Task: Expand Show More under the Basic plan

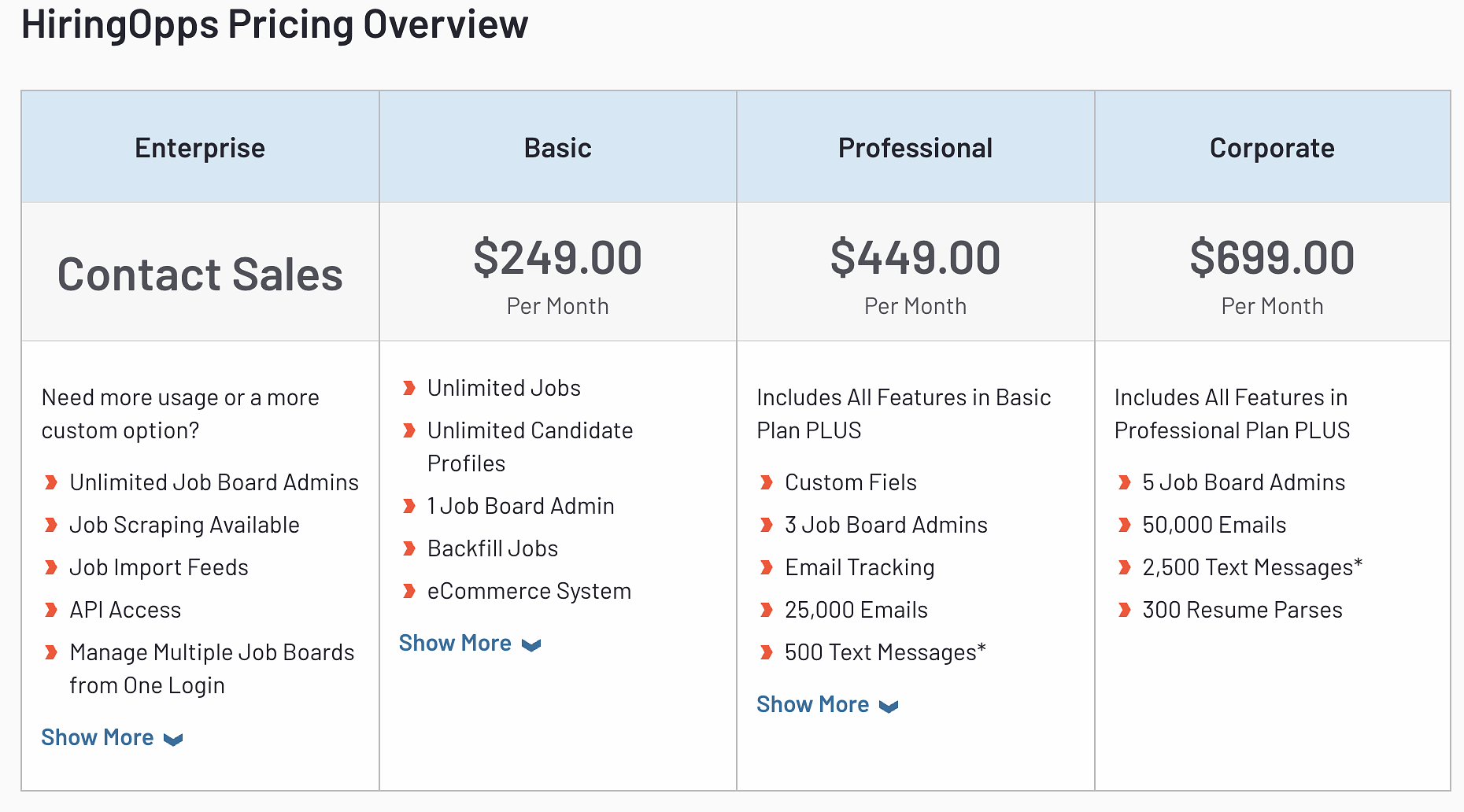Action: [455, 643]
